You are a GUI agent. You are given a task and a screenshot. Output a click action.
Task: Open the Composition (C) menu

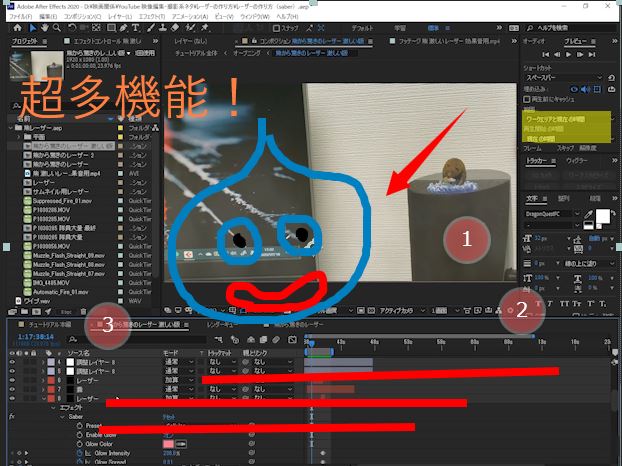(83, 17)
